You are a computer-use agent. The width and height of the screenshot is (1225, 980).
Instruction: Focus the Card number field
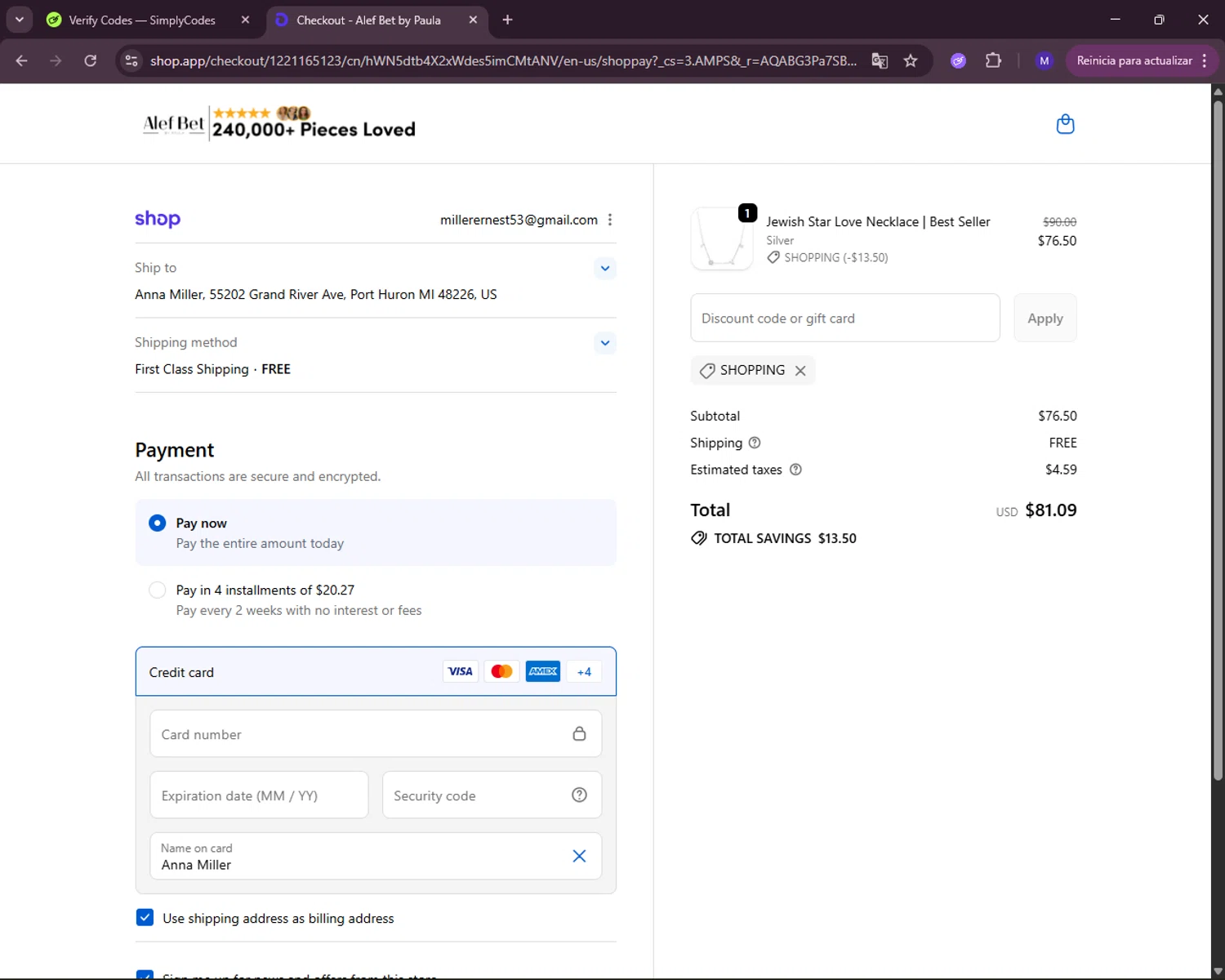(x=376, y=733)
